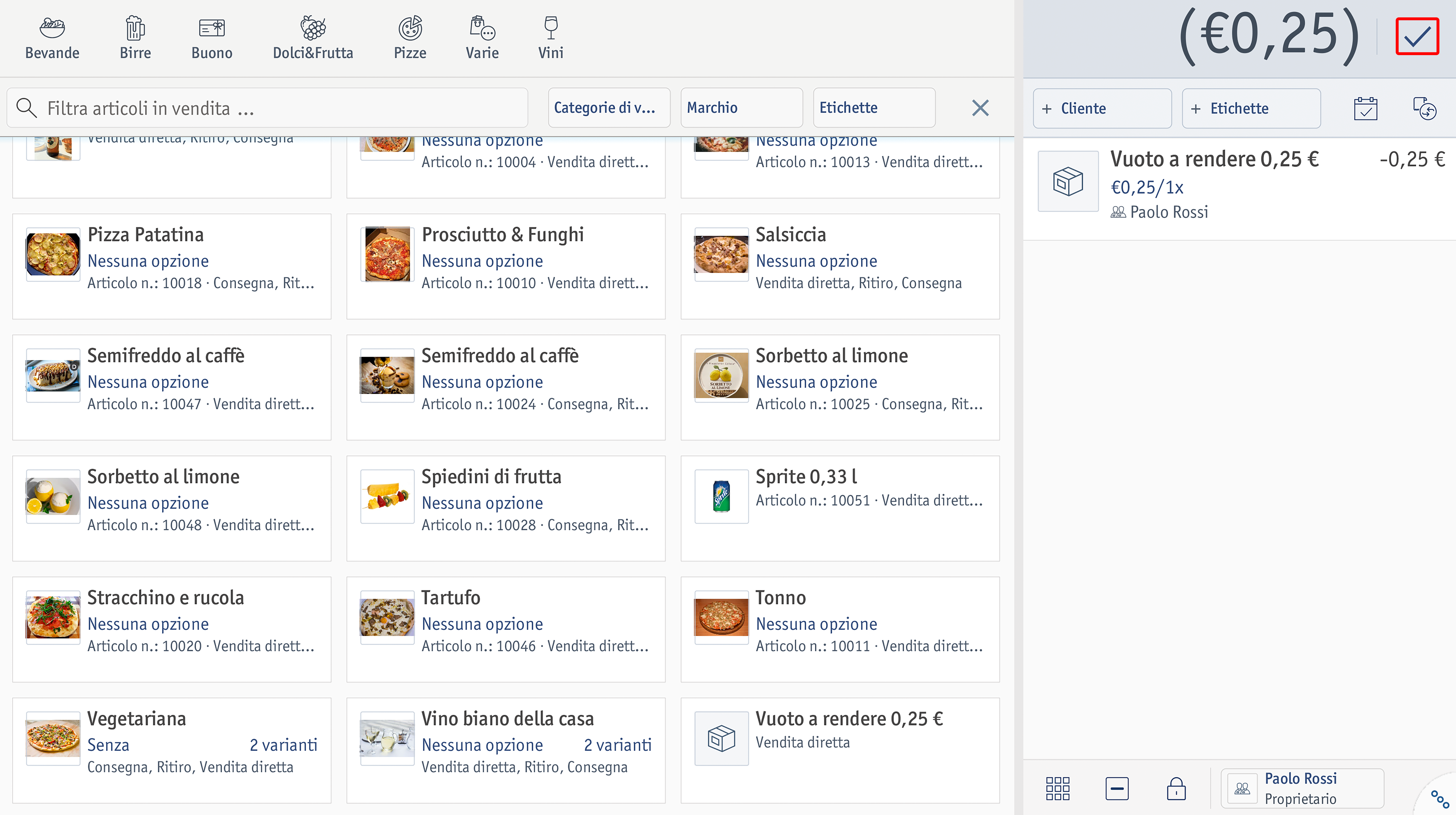Add Stracchino e rucola to the order
Image resolution: width=1456 pixels, height=815 pixels.
172,629
